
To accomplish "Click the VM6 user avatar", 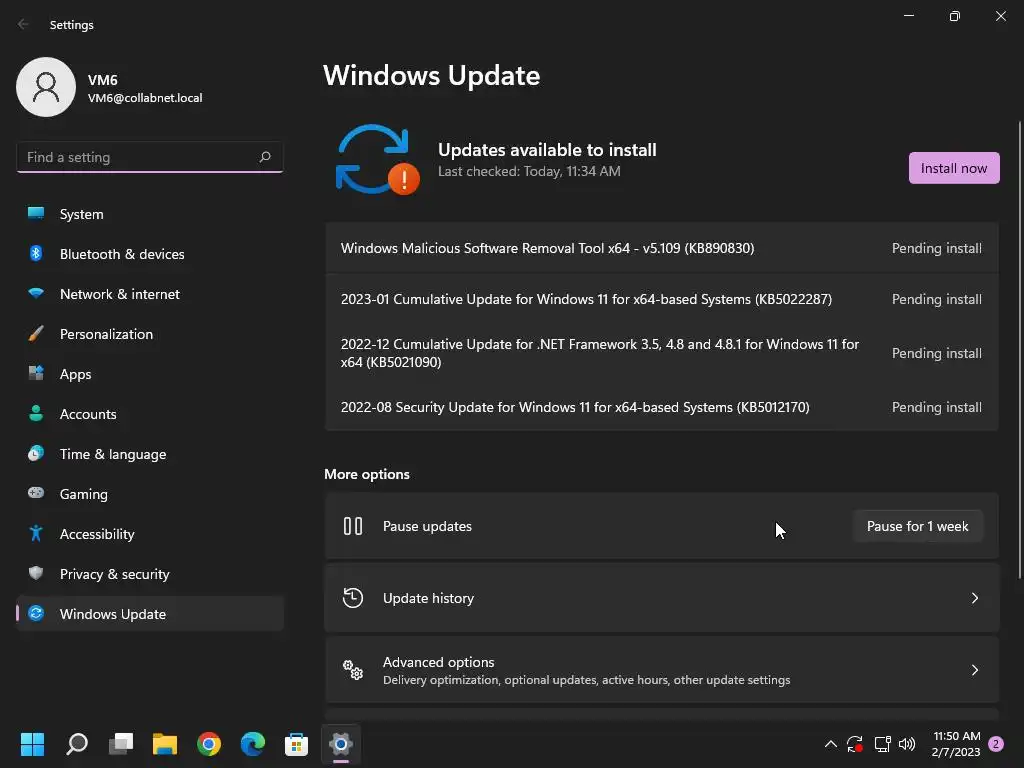I will 46,87.
